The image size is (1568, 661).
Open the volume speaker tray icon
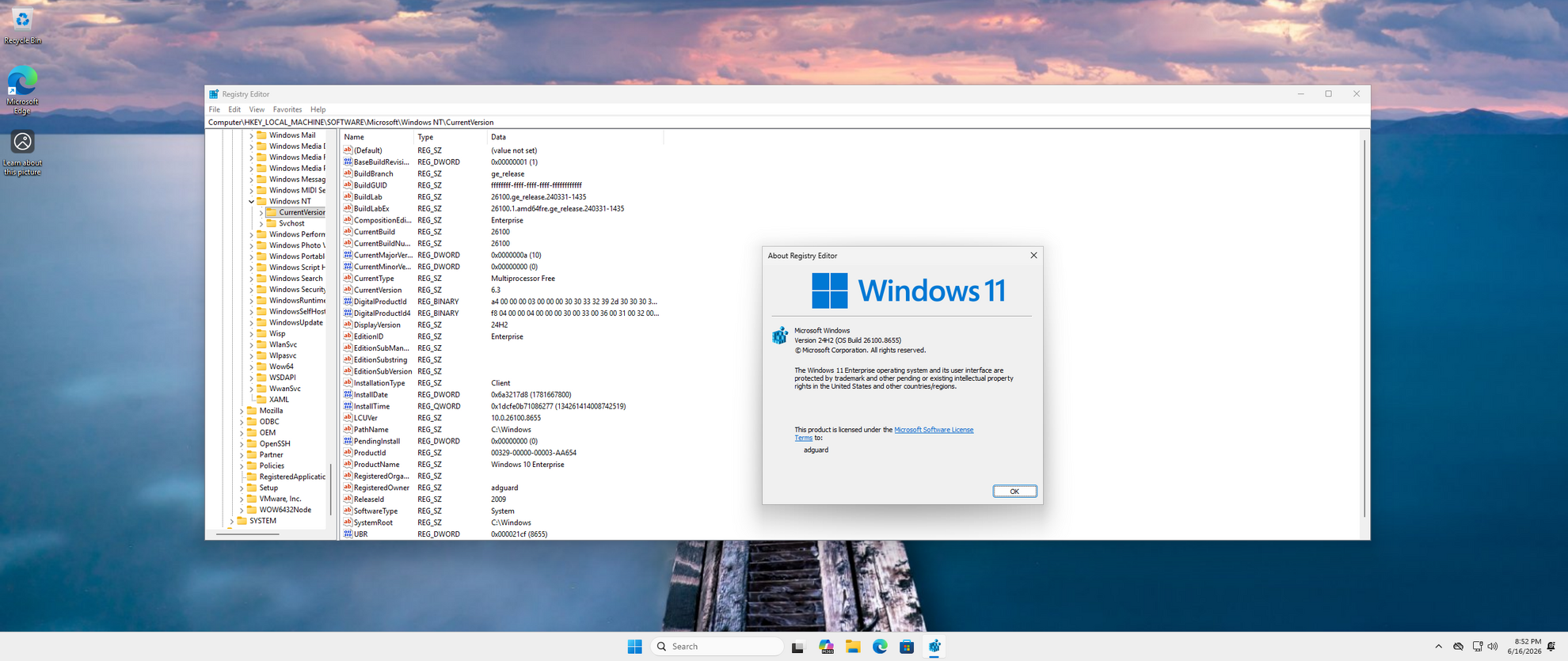(1493, 647)
